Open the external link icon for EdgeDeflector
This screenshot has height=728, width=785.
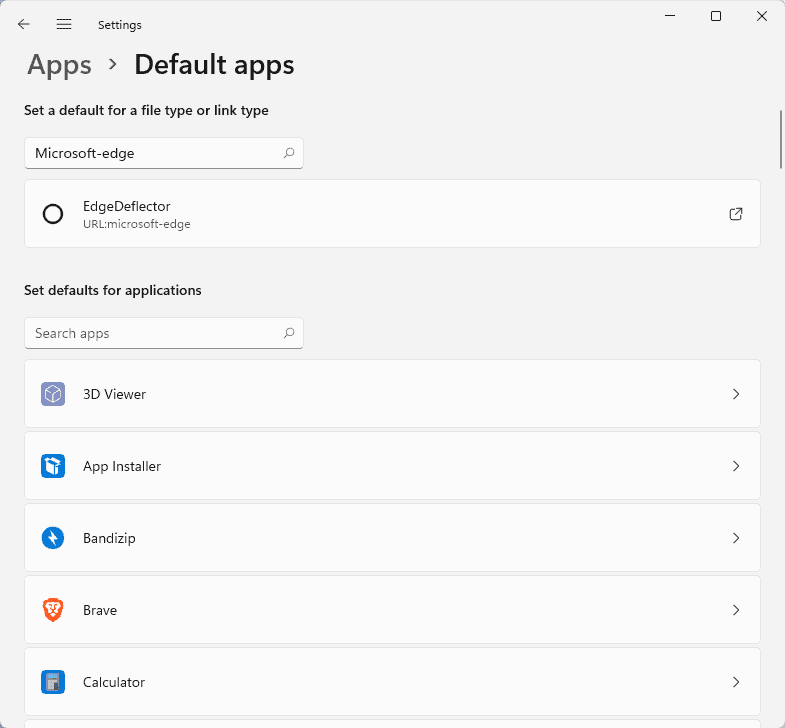point(736,214)
